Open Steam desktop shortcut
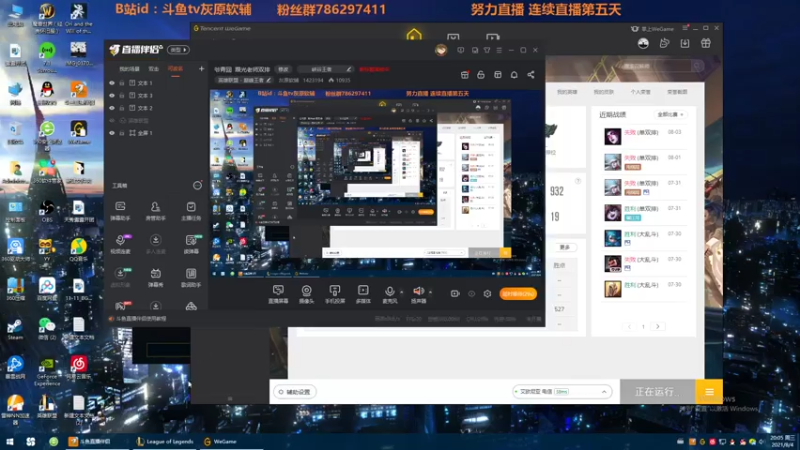The image size is (800, 450). pyautogui.click(x=15, y=330)
